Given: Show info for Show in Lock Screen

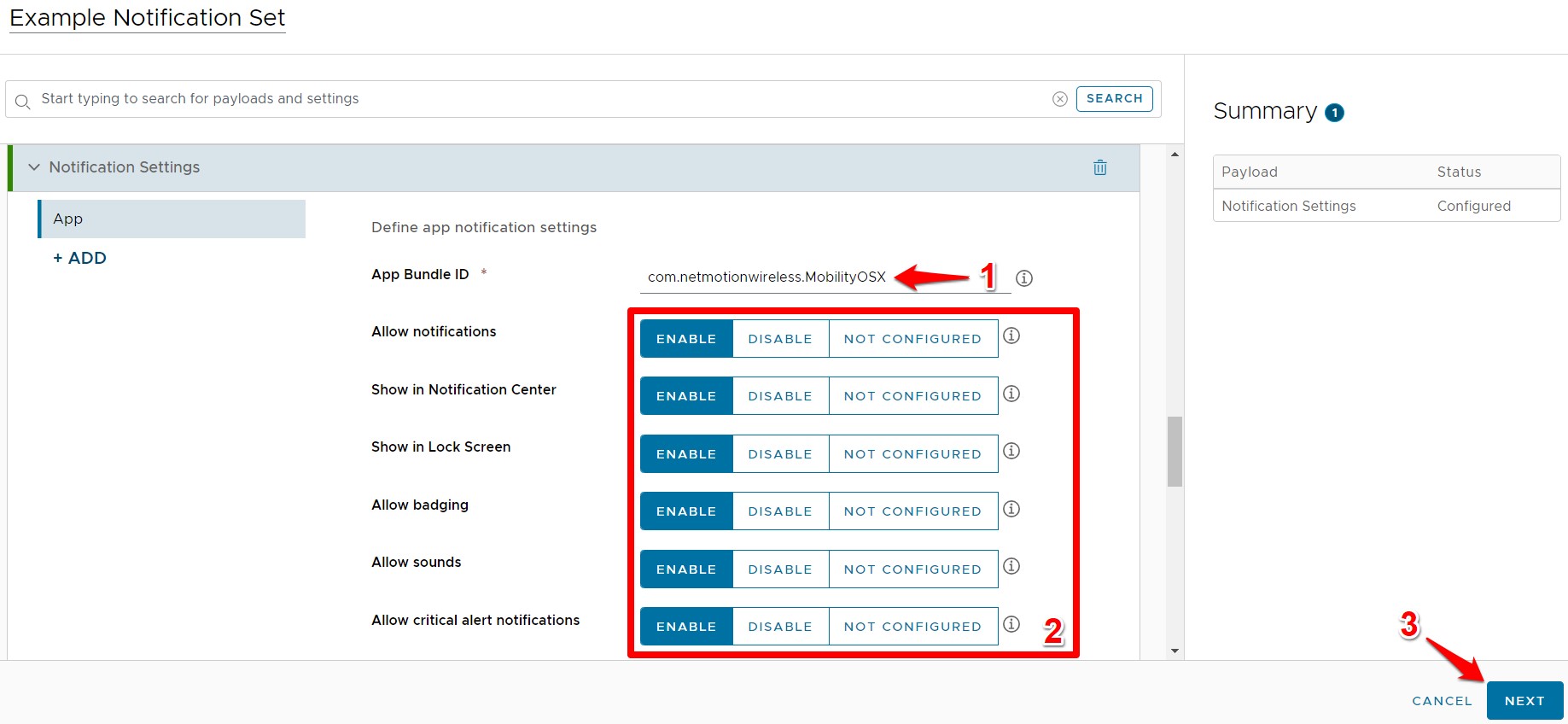Looking at the screenshot, I should [1011, 451].
